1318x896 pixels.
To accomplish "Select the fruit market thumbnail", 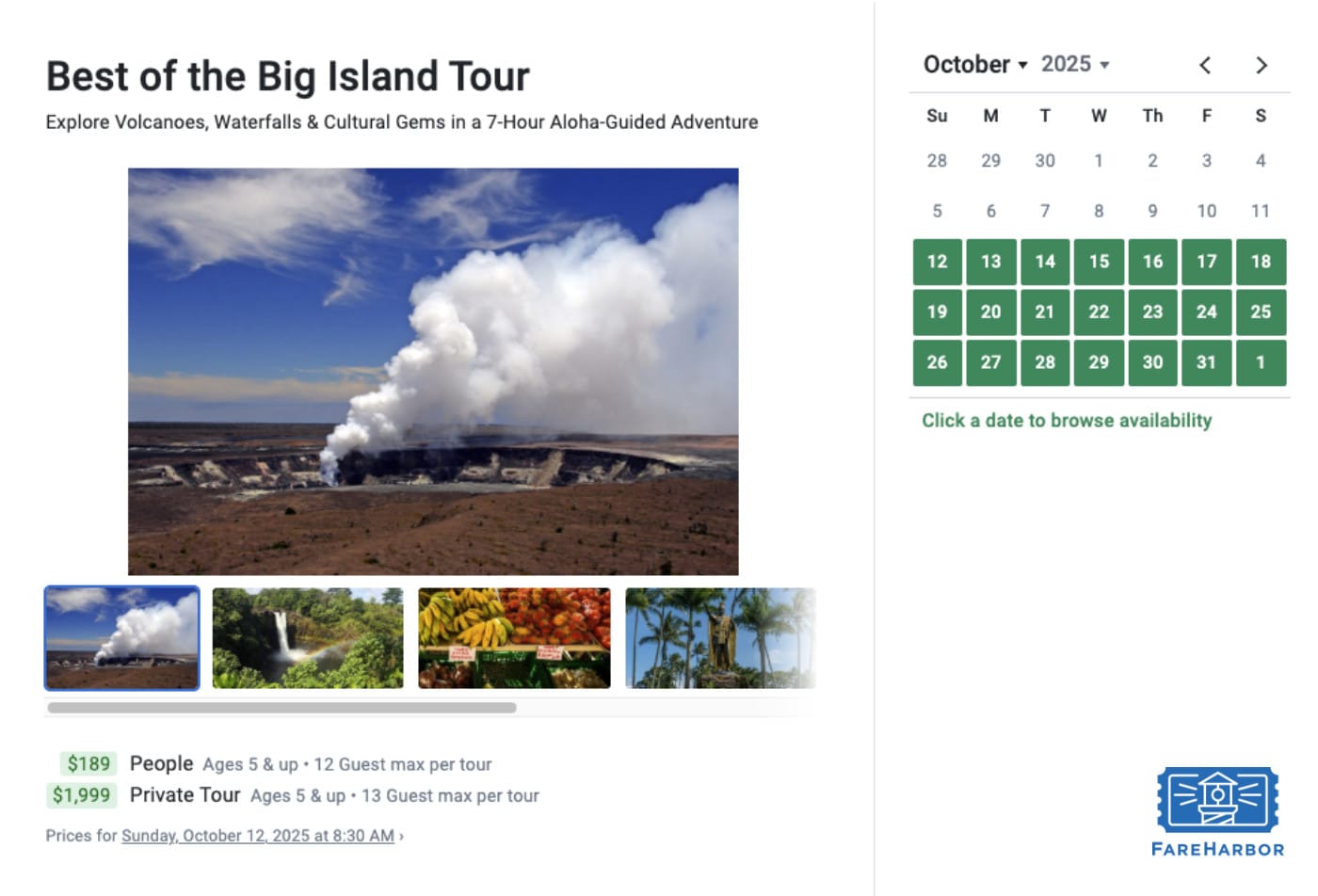I will pos(514,638).
